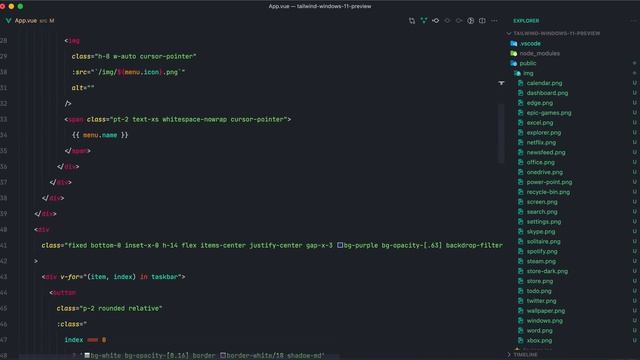Open newsfeed.png in the explorer
The image size is (640, 360).
coord(546,152)
